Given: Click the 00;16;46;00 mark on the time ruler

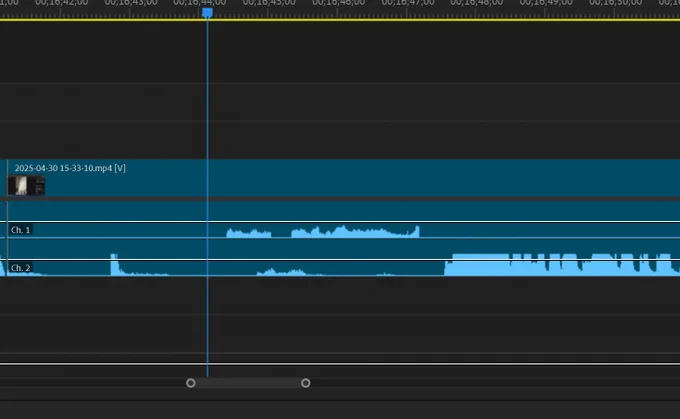Looking at the screenshot, I should pos(338,3).
